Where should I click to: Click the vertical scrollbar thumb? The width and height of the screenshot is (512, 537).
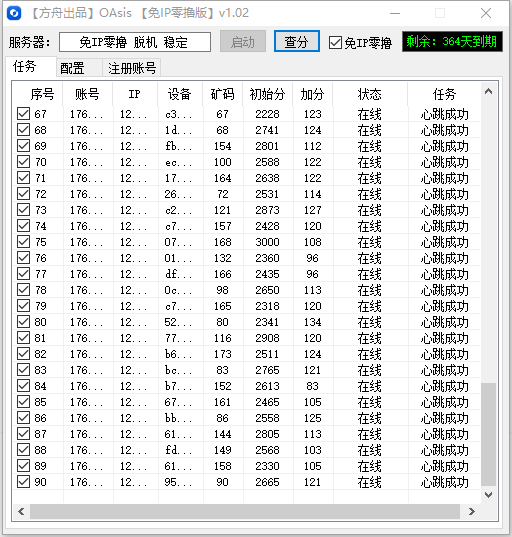489,434
